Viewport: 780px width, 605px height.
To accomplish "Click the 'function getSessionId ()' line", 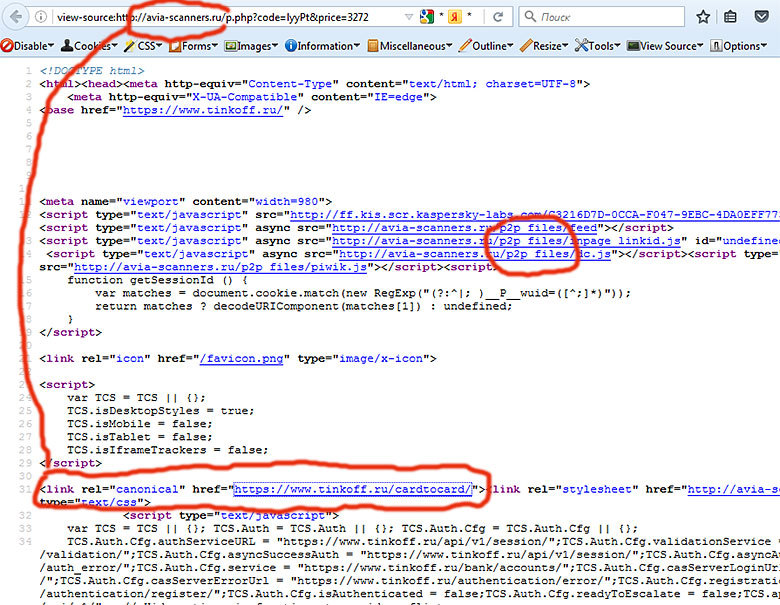I will [x=157, y=280].
